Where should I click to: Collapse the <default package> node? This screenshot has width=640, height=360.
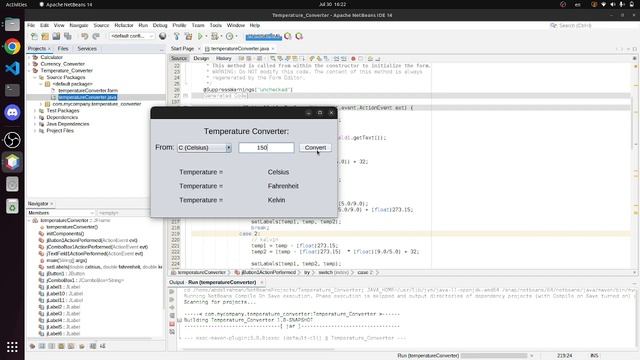tap(41, 84)
